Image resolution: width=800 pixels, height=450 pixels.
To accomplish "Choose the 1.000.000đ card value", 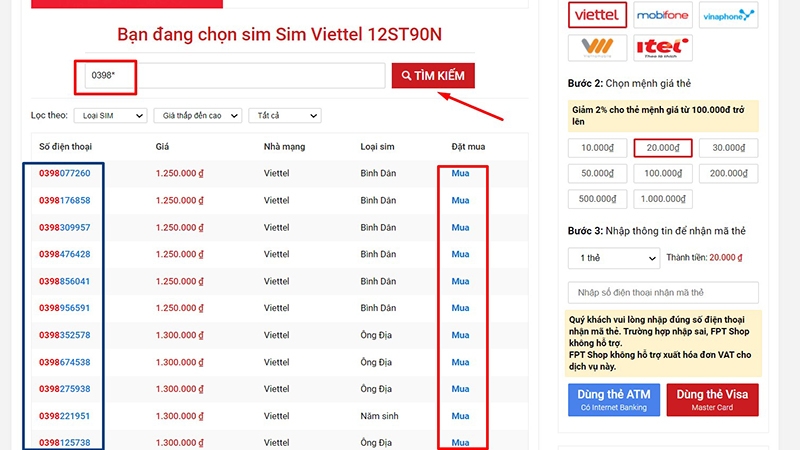I will coord(663,199).
